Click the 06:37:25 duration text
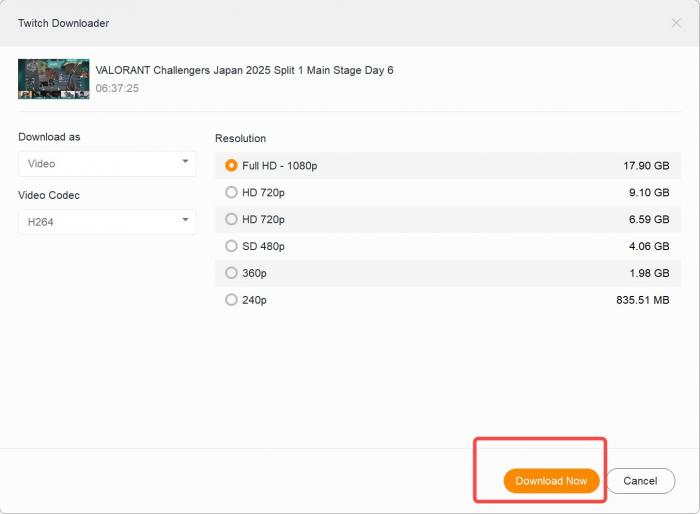 pyautogui.click(x=117, y=88)
